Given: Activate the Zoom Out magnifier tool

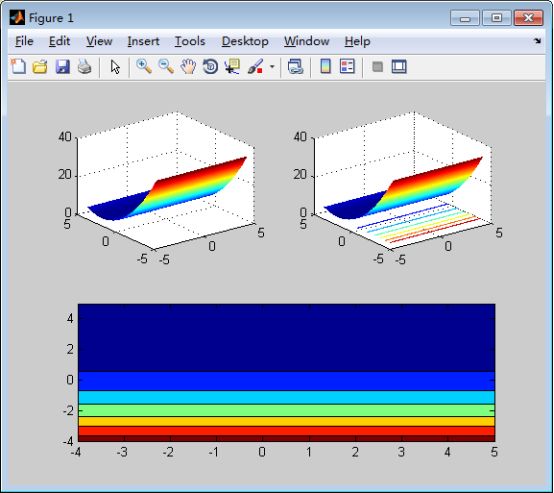Looking at the screenshot, I should click(166, 66).
